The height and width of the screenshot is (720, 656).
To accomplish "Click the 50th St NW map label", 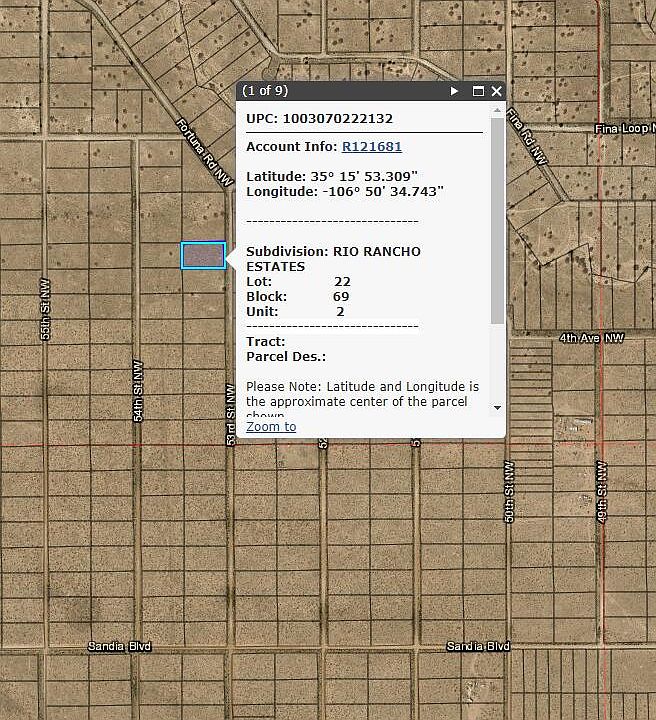I will [x=509, y=492].
